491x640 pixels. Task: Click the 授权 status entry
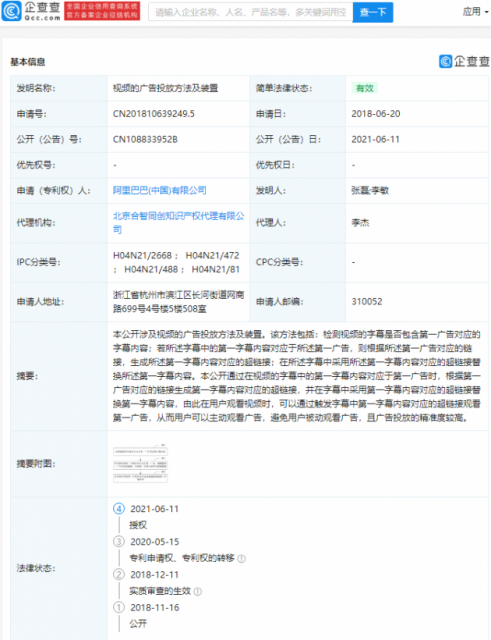click(x=138, y=525)
